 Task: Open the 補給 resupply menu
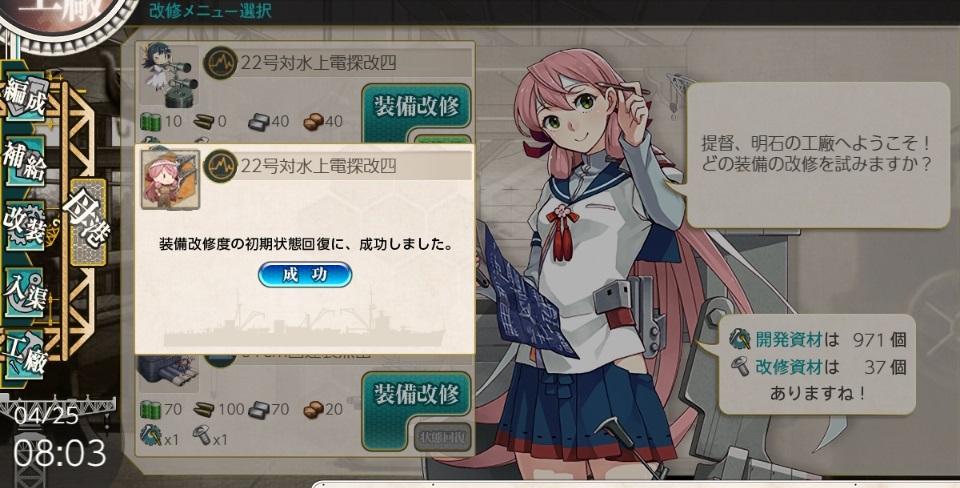coord(25,161)
